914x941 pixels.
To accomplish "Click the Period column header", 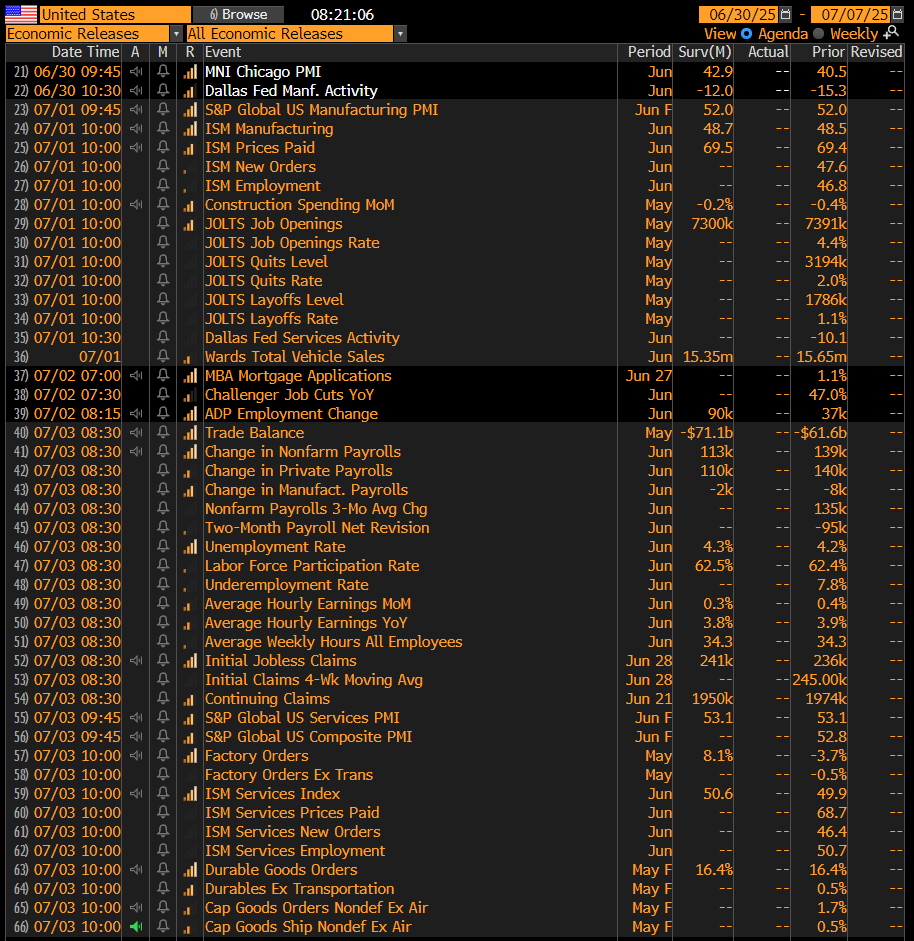I will (649, 52).
